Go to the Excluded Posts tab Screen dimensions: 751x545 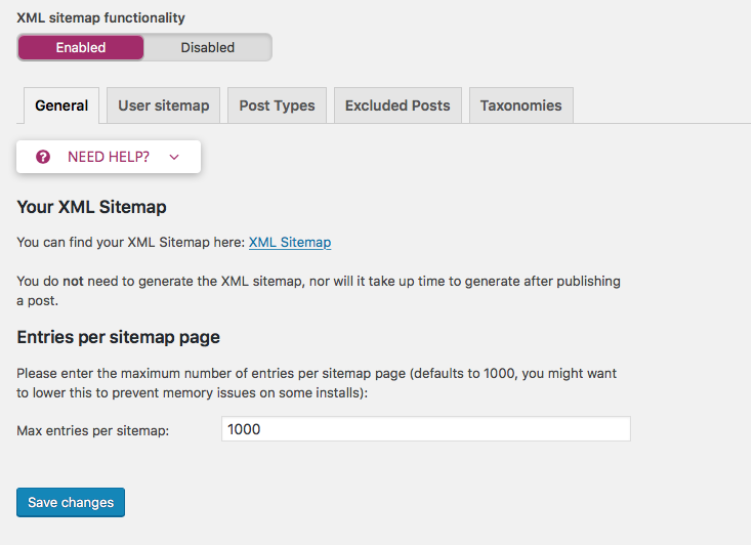pyautogui.click(x=398, y=105)
